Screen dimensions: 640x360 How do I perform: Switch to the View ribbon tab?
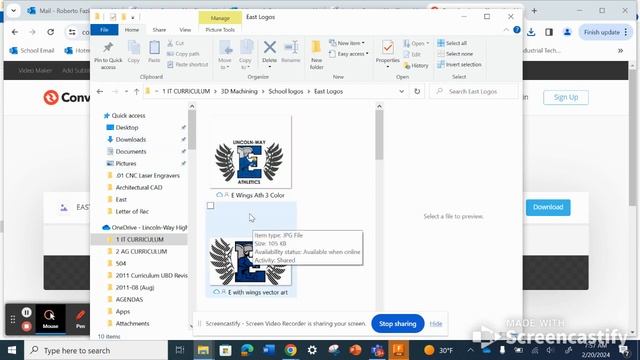[x=185, y=30]
